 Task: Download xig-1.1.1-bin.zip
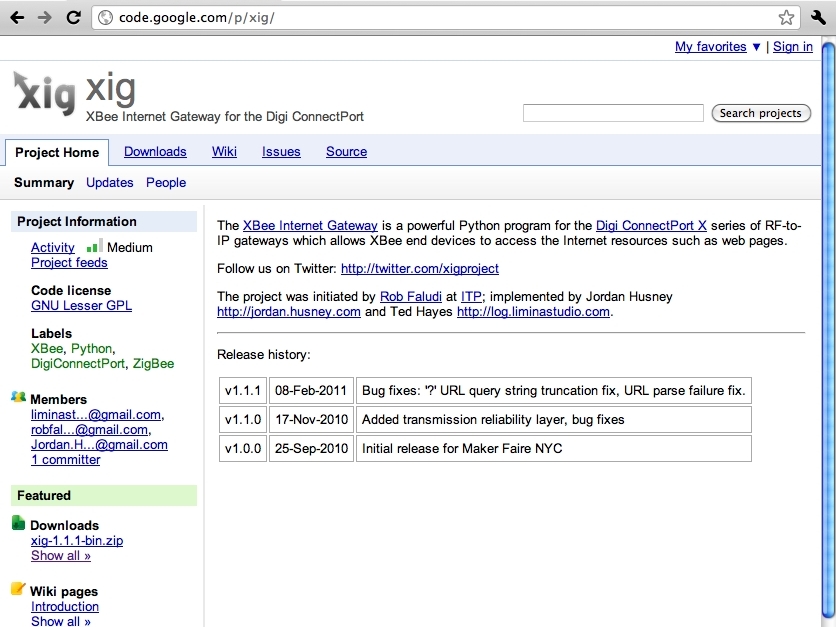point(77,541)
